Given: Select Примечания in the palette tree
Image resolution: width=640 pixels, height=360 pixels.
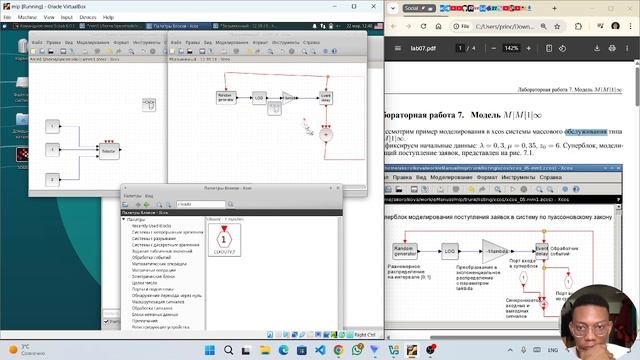Looking at the screenshot, I should pyautogui.click(x=144, y=321).
